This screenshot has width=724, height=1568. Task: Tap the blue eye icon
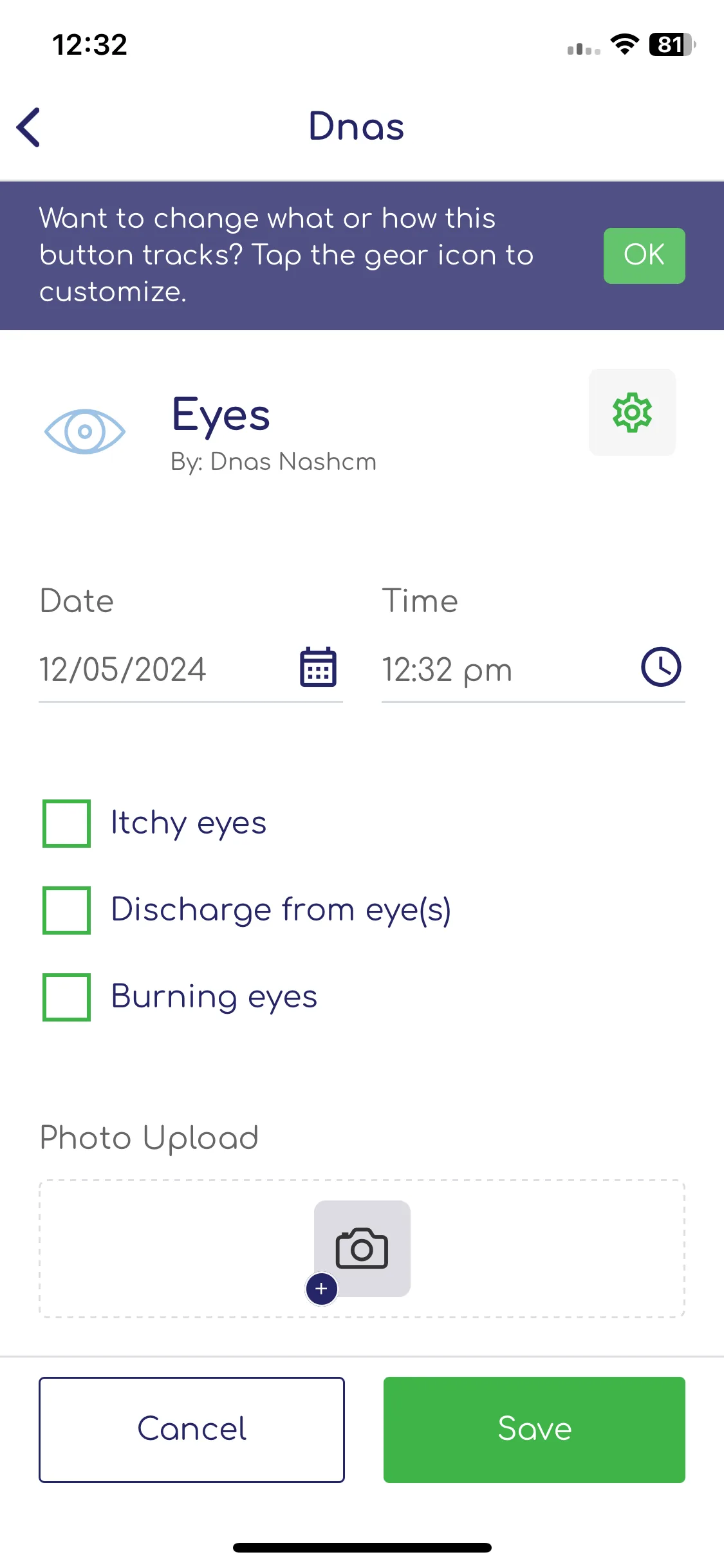pyautogui.click(x=85, y=431)
